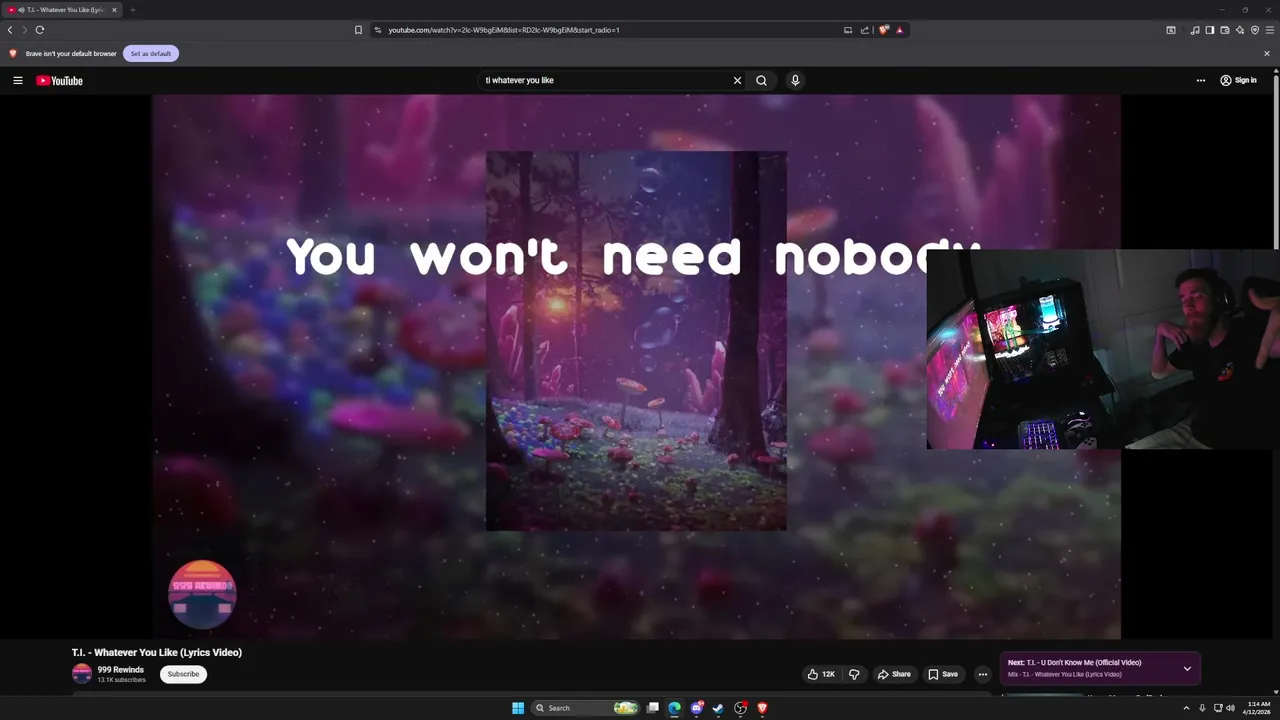Open more actions menu beside Save
1280x720 pixels.
982,674
